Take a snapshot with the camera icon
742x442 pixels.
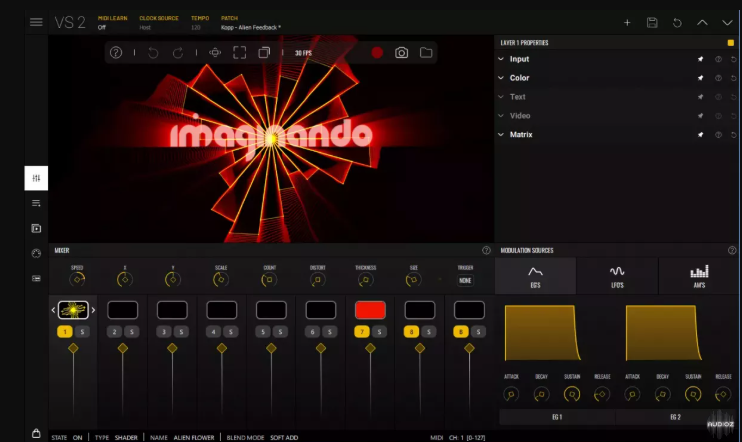click(401, 52)
